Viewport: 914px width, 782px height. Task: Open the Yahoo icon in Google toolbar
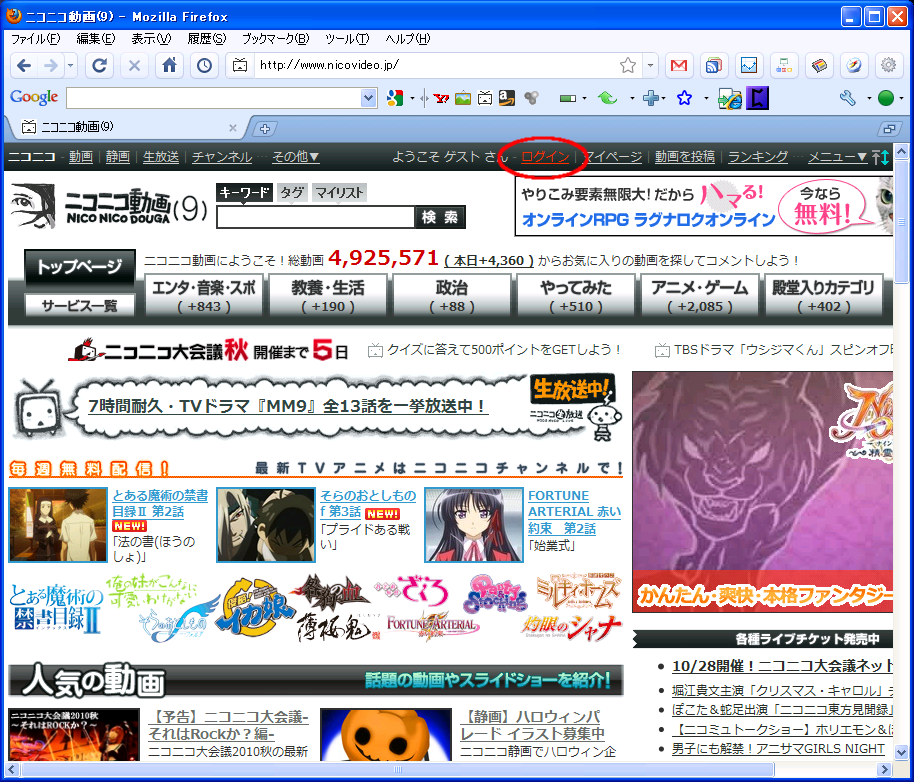pyautogui.click(x=441, y=98)
